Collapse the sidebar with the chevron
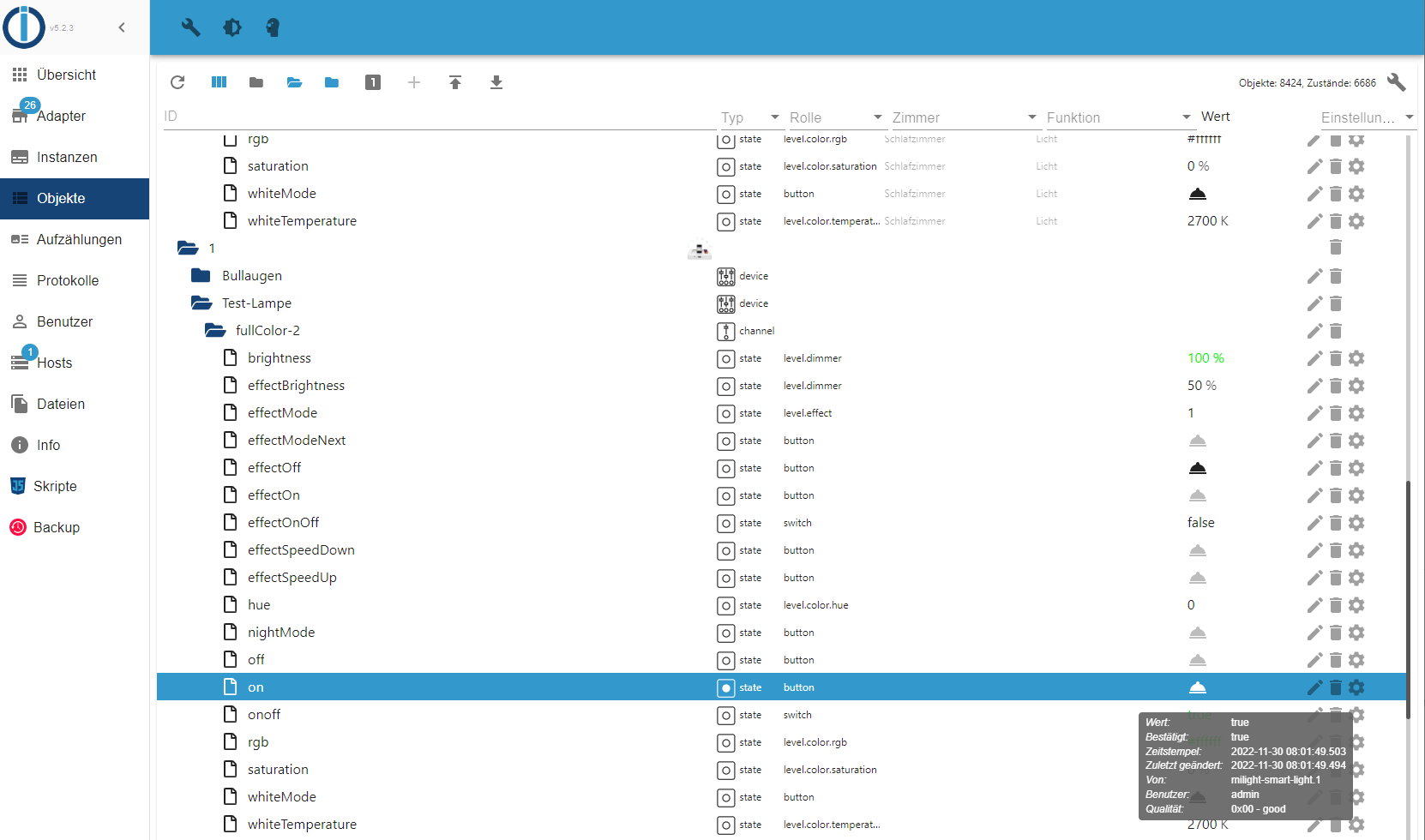This screenshot has width=1425, height=840. [122, 27]
